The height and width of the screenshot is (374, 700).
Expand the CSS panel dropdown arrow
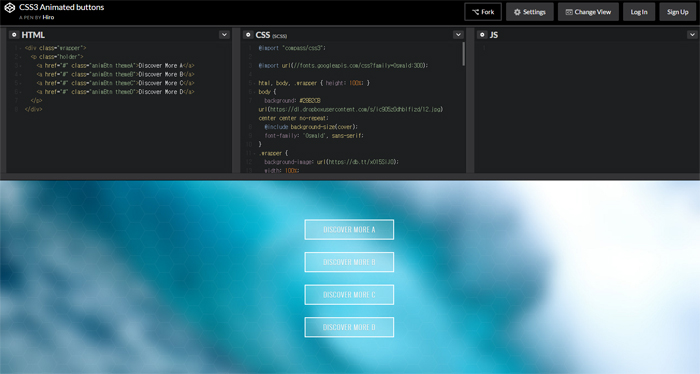pos(458,35)
